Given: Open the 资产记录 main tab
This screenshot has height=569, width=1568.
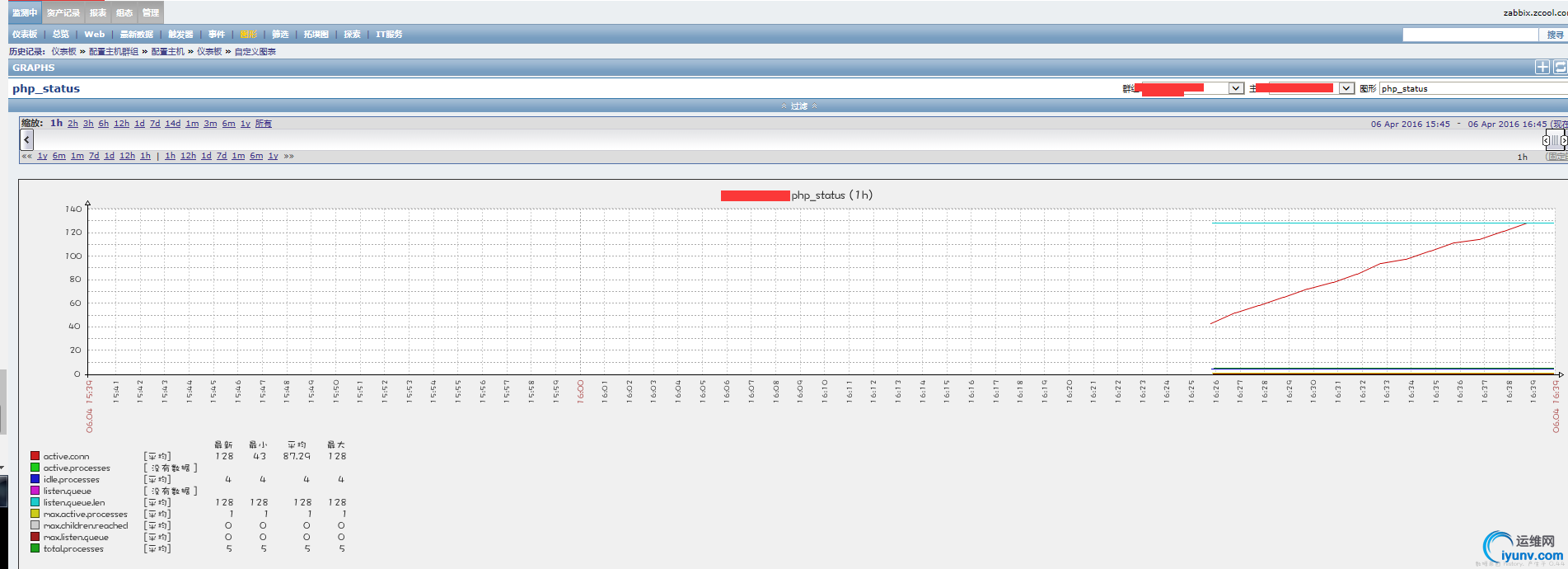Looking at the screenshot, I should click(63, 12).
